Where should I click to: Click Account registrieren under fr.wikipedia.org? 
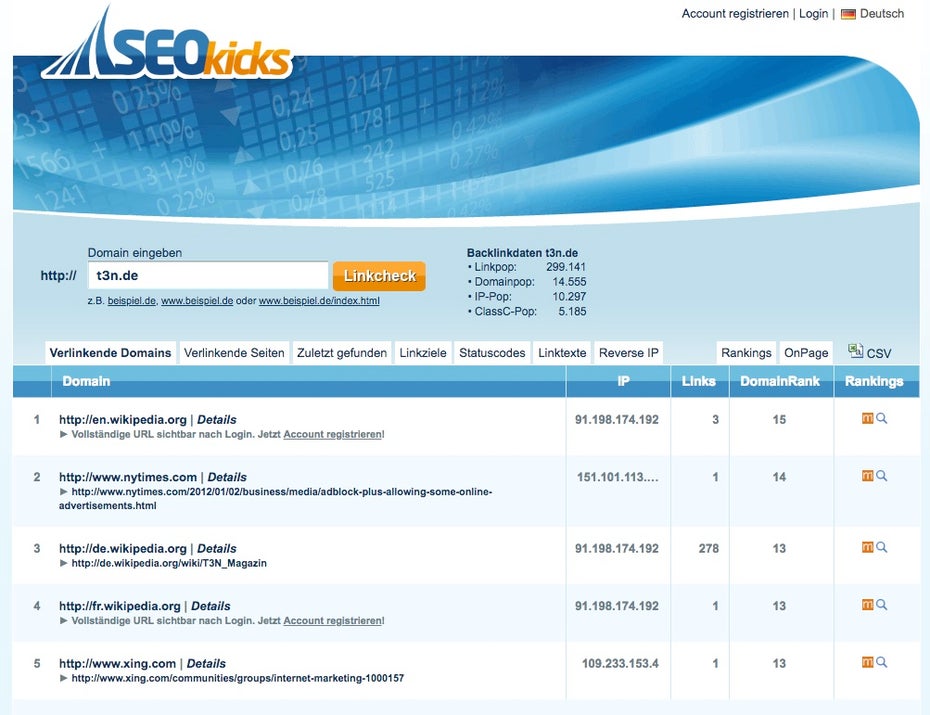pyautogui.click(x=333, y=621)
